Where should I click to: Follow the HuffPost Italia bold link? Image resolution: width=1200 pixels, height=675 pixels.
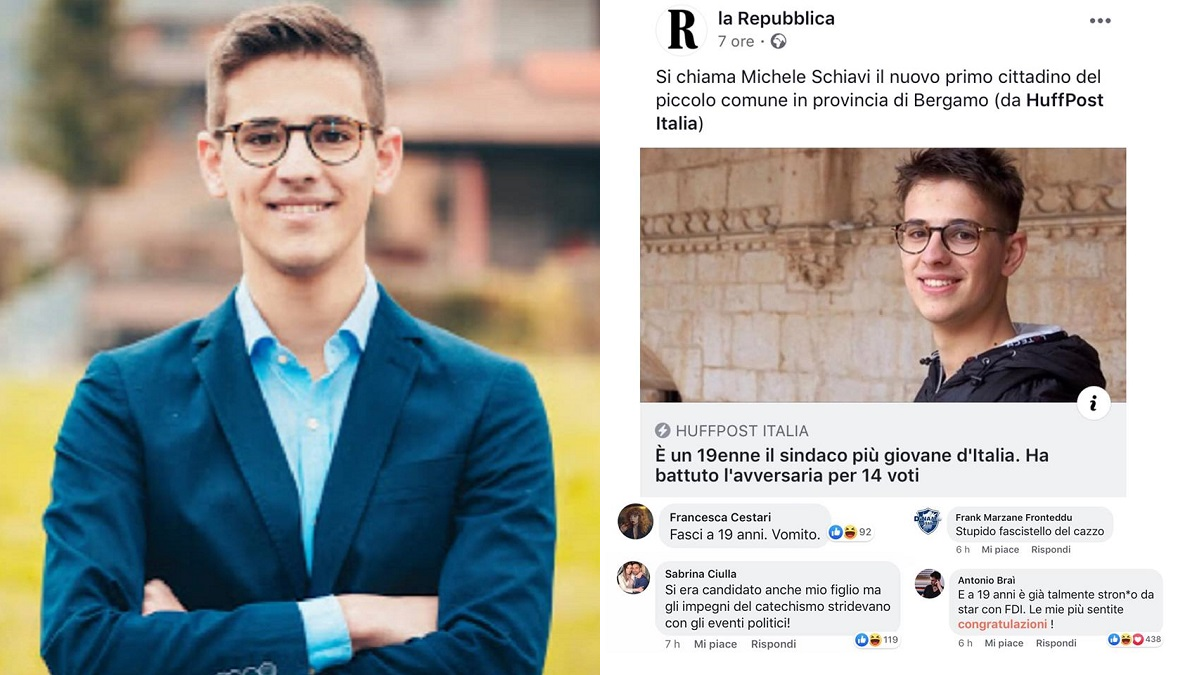(880, 112)
